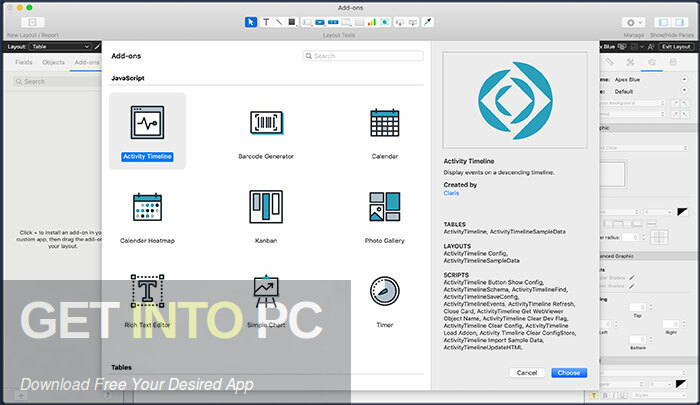Click the Exit Layout button

point(676,46)
